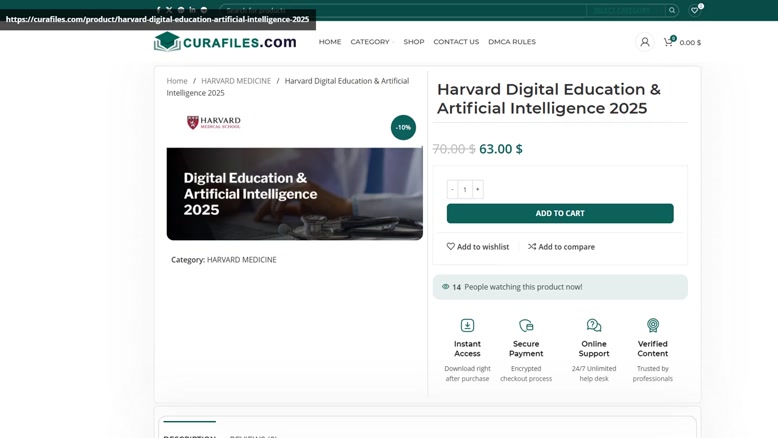The width and height of the screenshot is (778, 438).
Task: Expand the Category menu
Action: coord(372,42)
